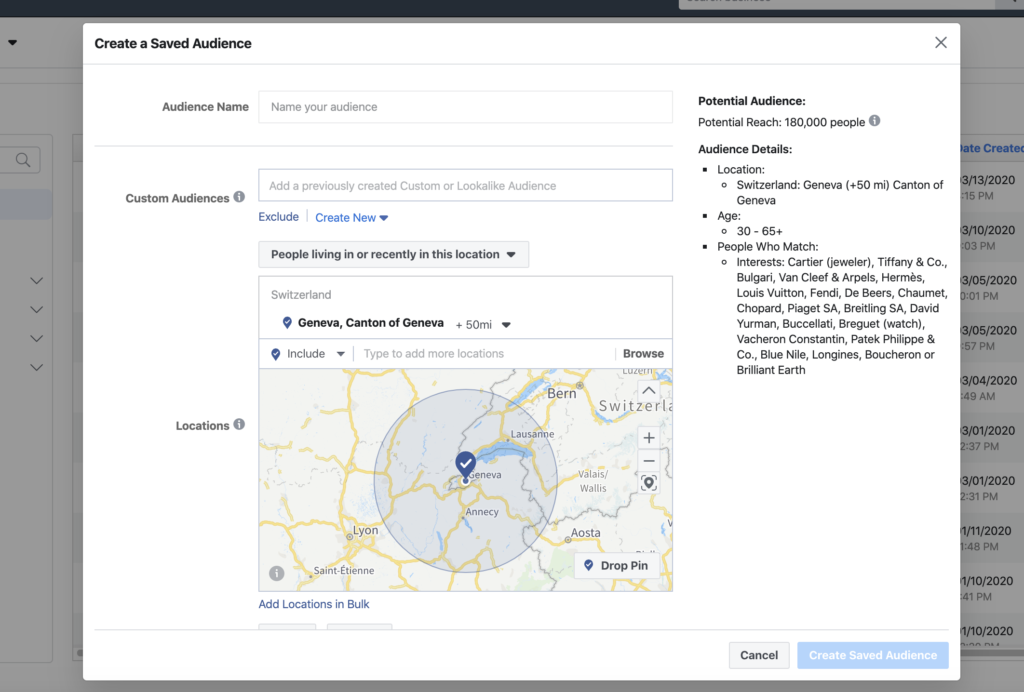Zoom out on the locations map
This screenshot has height=692, width=1024.
click(x=648, y=461)
